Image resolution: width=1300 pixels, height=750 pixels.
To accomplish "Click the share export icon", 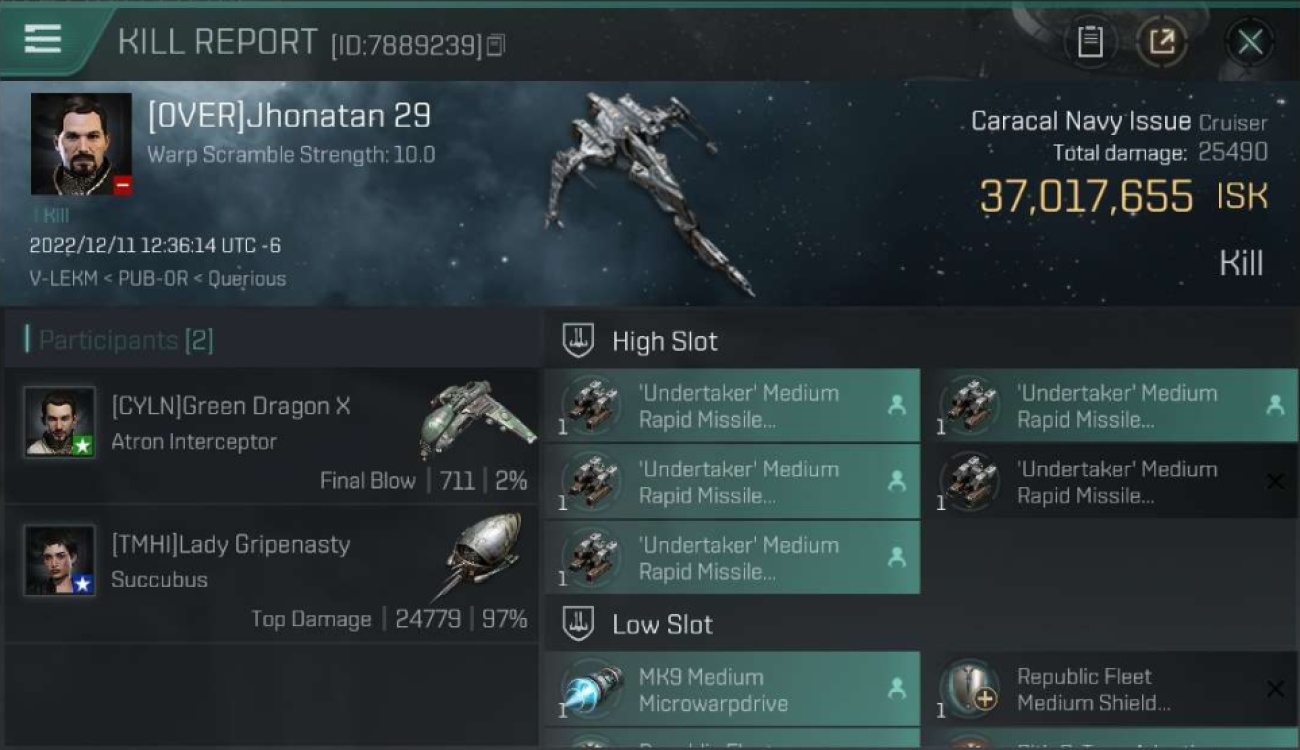I will click(x=1162, y=42).
